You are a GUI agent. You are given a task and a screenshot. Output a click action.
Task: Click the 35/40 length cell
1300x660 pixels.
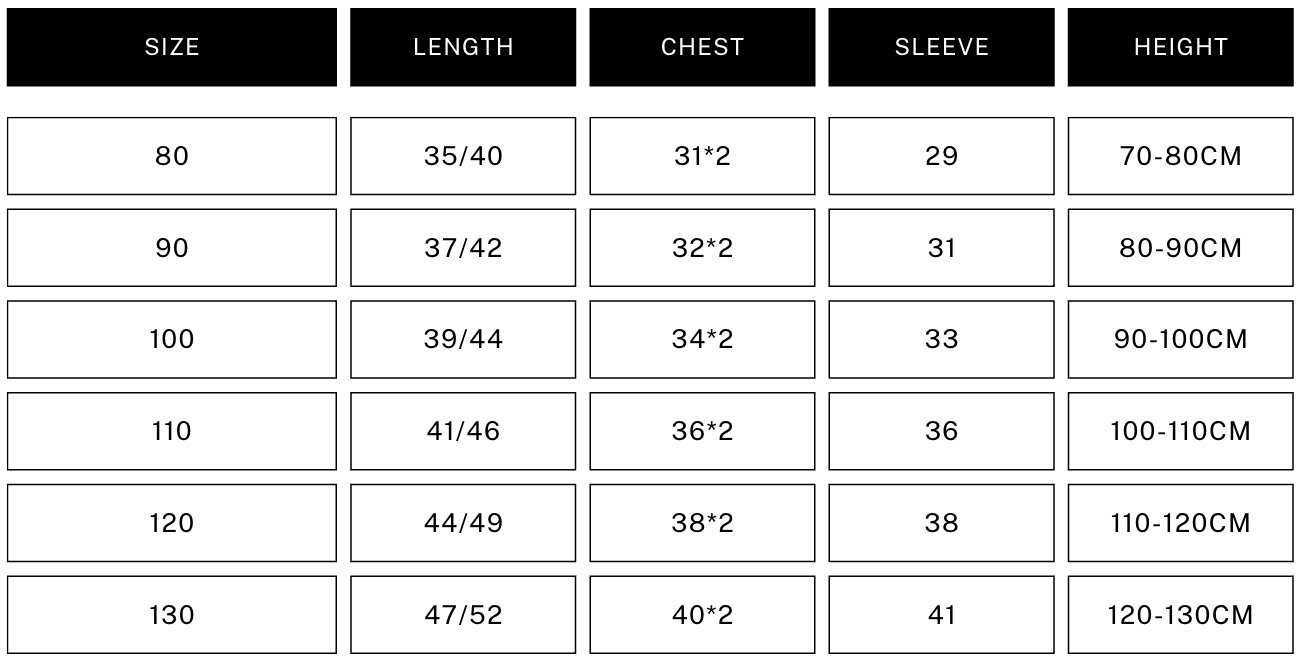[x=463, y=156]
